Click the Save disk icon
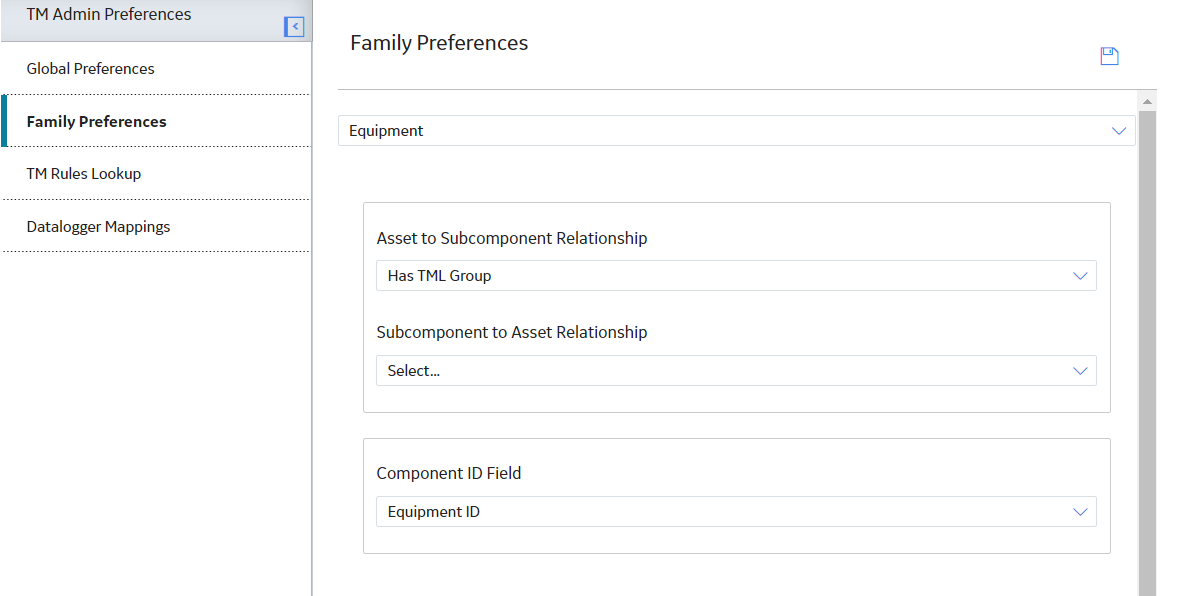1181x596 pixels. point(1109,57)
